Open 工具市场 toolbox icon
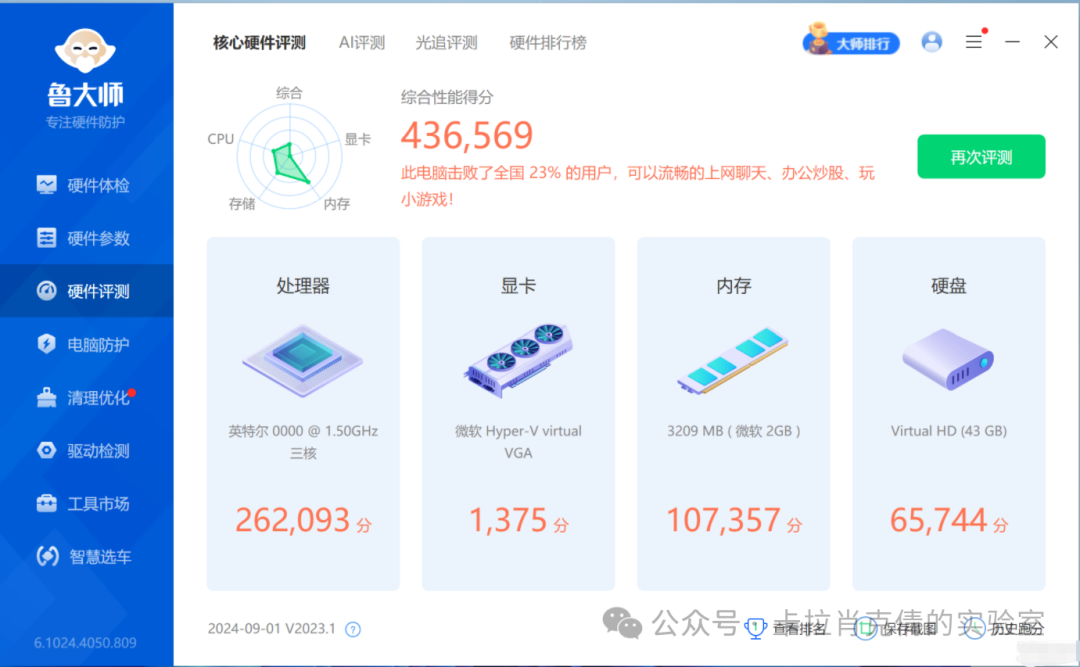The height and width of the screenshot is (667, 1080). pos(47,503)
